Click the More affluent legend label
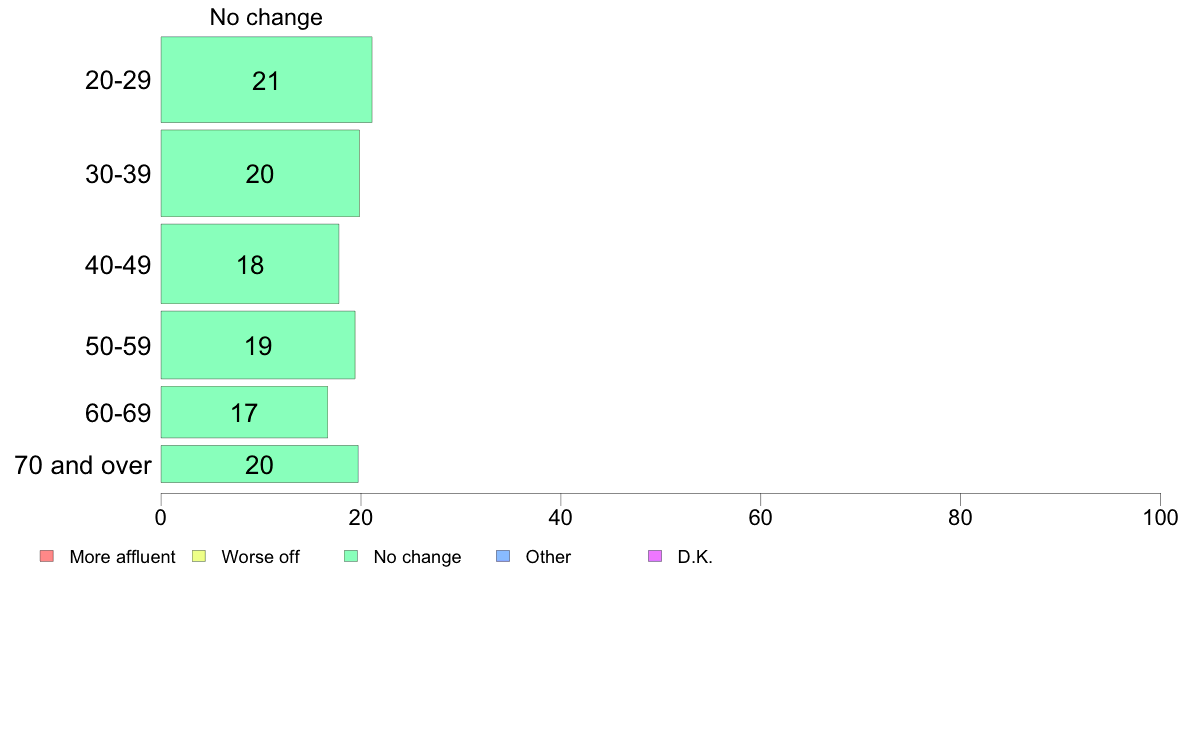 tap(122, 557)
